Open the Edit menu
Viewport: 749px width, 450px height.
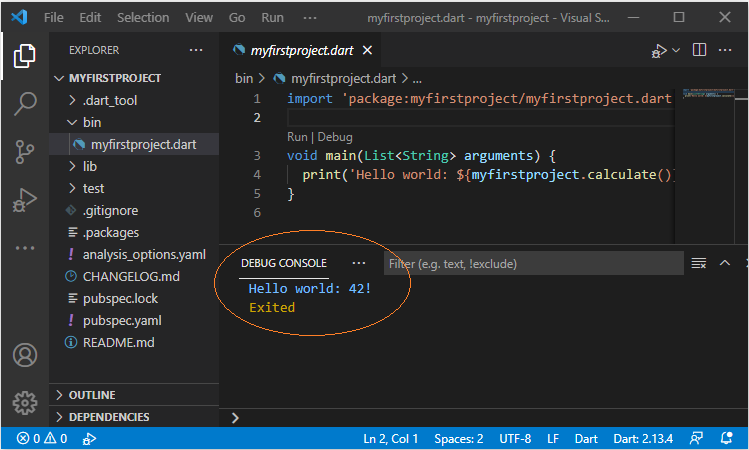tap(90, 18)
